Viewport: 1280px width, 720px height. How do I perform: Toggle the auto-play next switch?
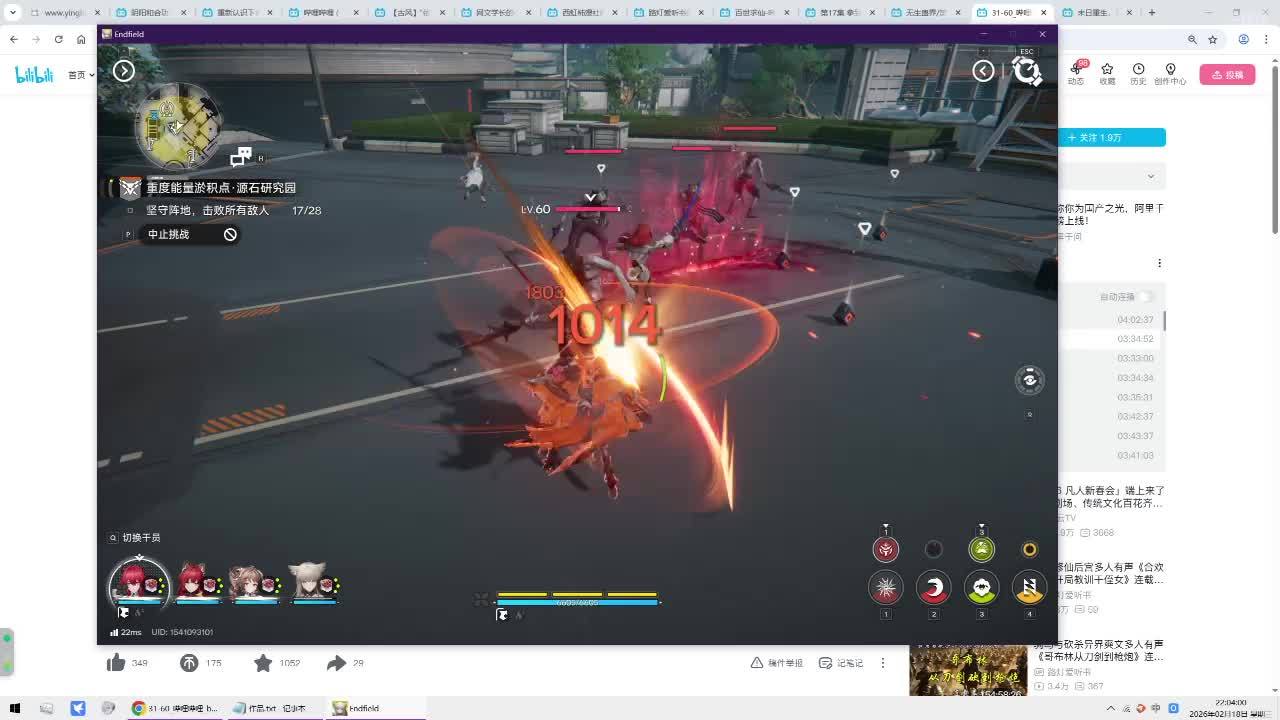coord(1145,297)
